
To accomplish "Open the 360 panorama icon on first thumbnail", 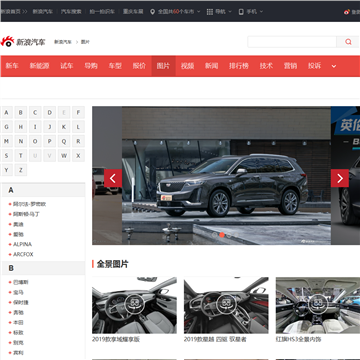I will tap(134, 303).
